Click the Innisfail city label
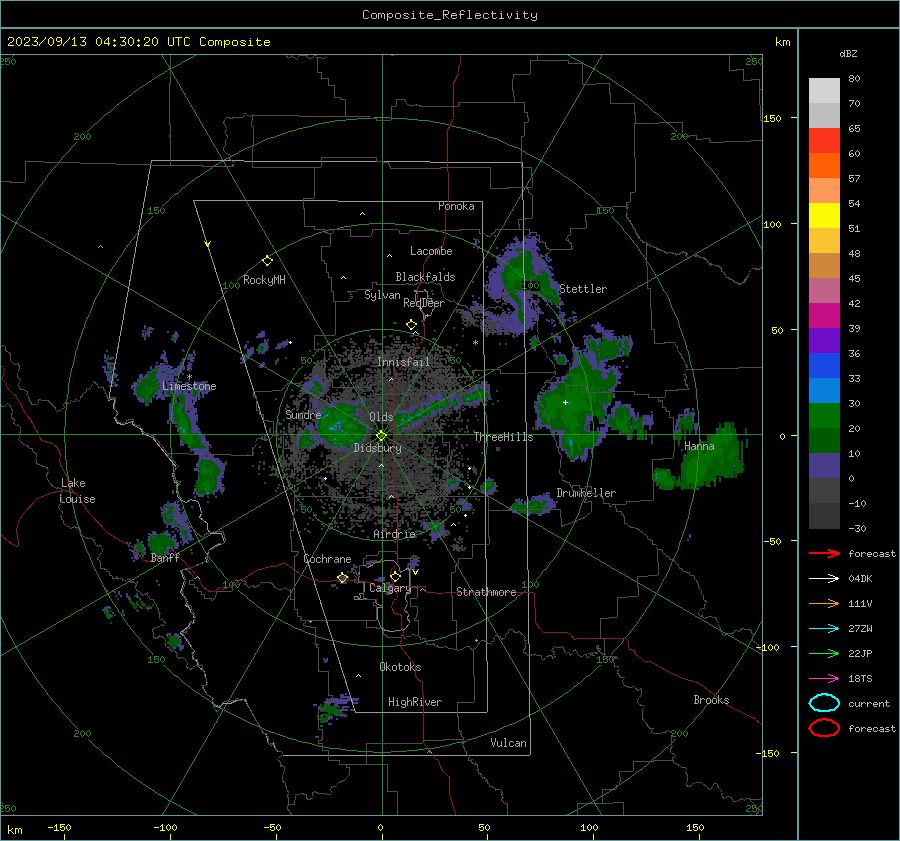Viewport: 900px width, 841px height. pyautogui.click(x=403, y=362)
